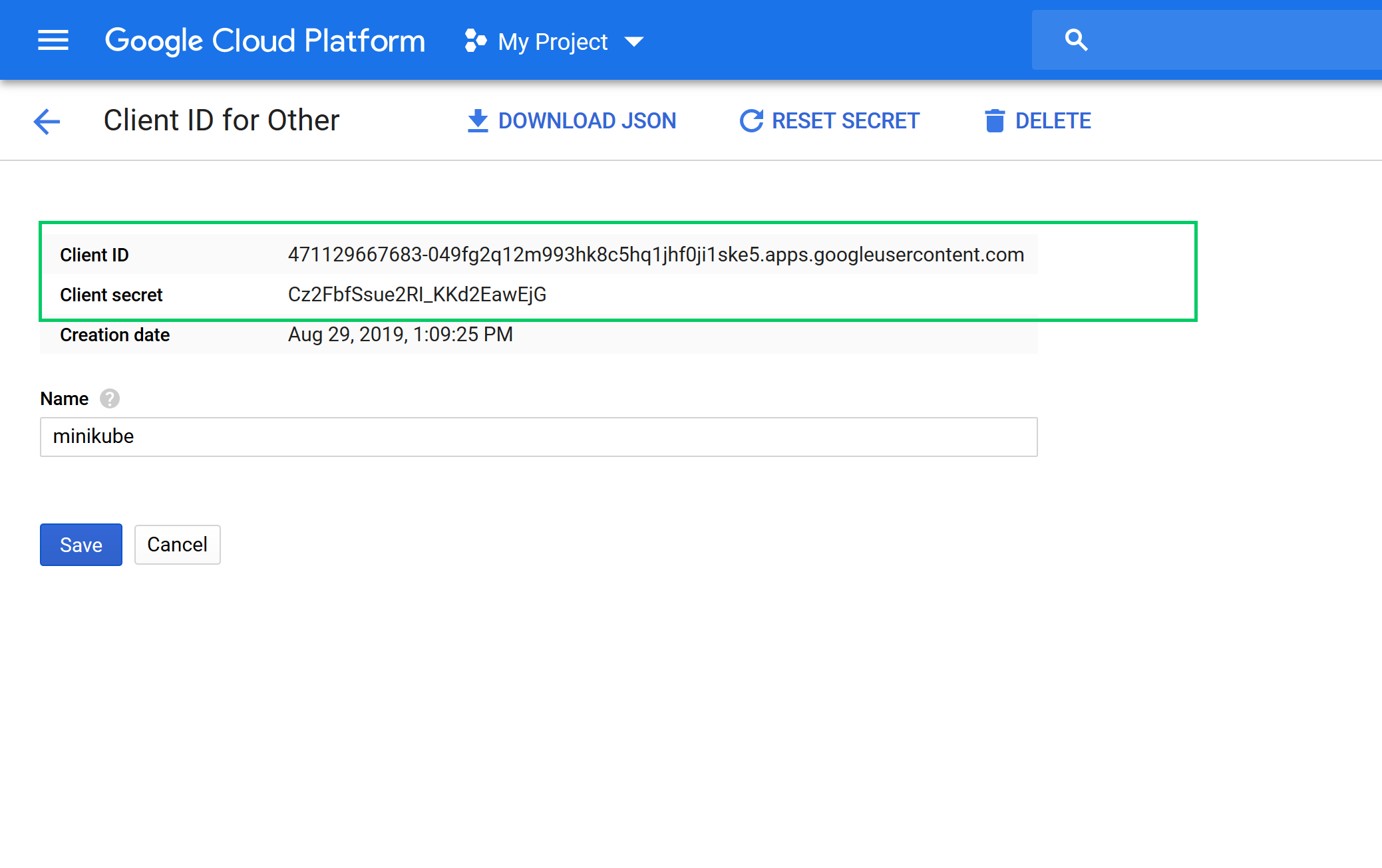The image size is (1382, 868).
Task: Click the reset secret refresh icon
Action: pyautogui.click(x=751, y=121)
